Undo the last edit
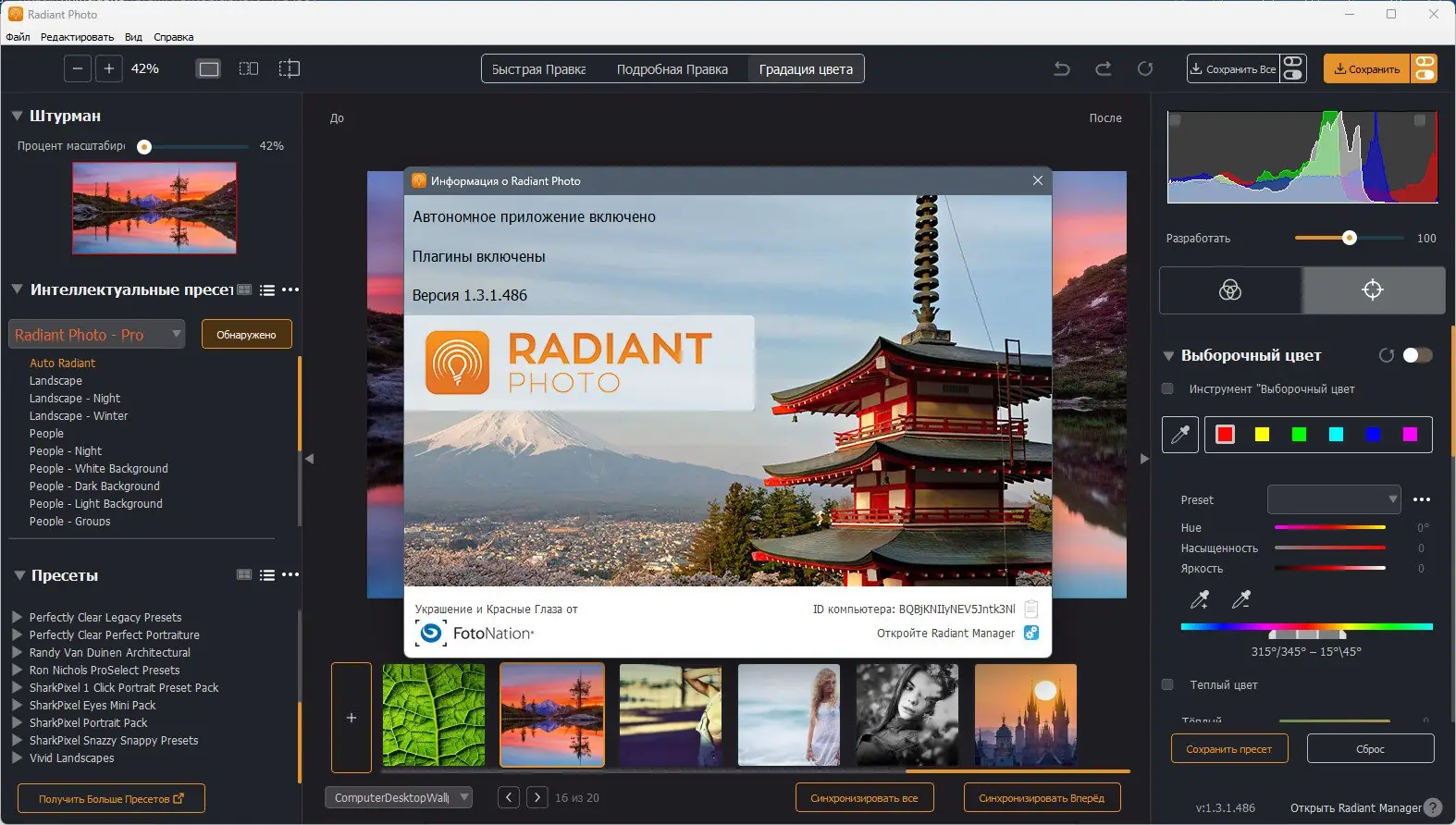The image size is (1456, 825). pyautogui.click(x=1062, y=68)
